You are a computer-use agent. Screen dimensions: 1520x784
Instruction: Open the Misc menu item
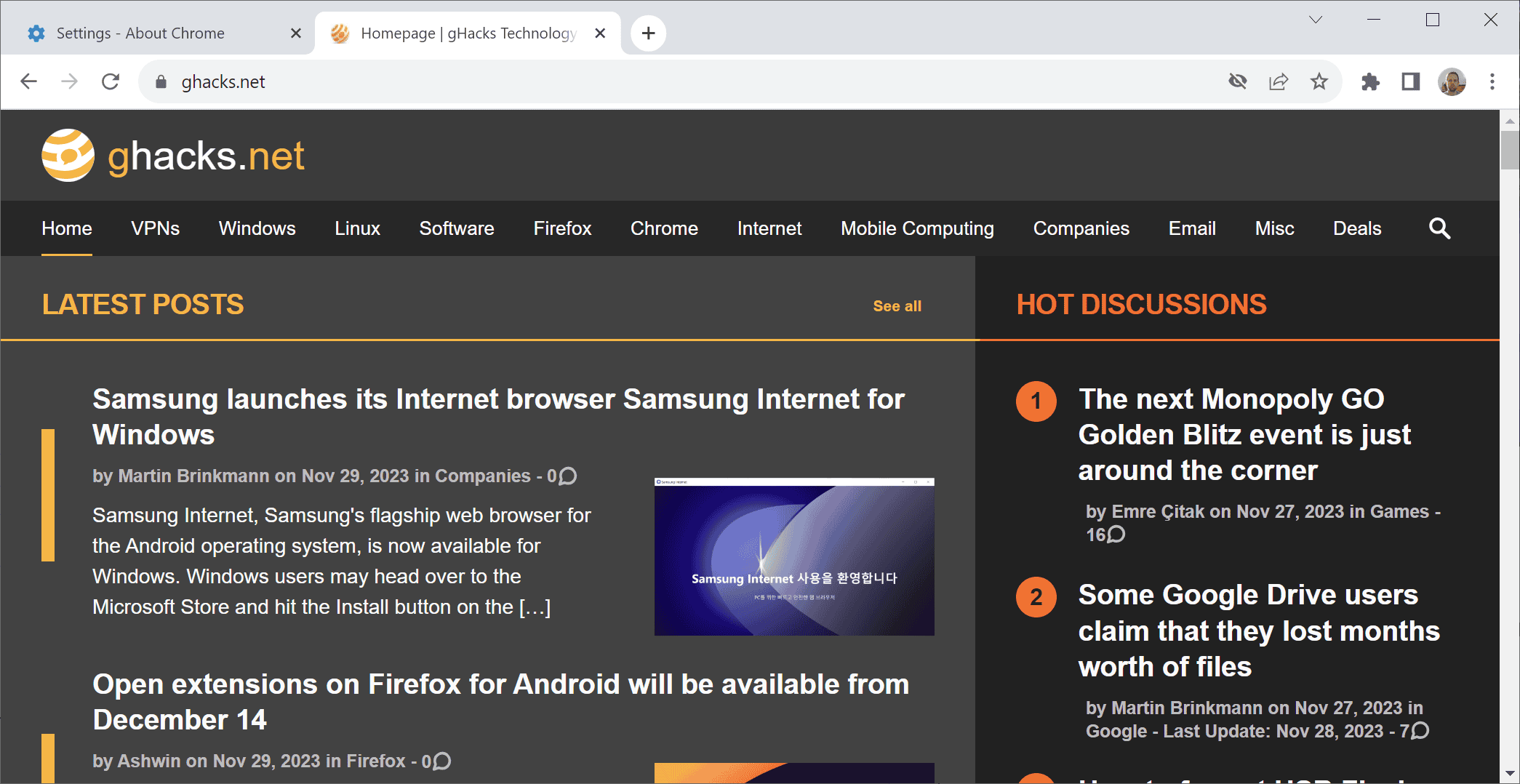1274,228
